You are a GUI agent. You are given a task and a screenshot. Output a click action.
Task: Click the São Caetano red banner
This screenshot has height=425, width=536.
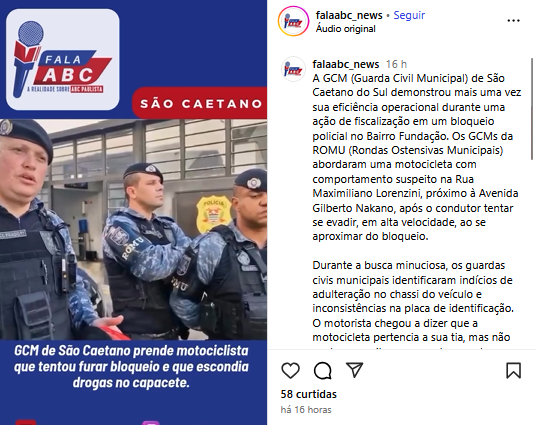[x=200, y=103]
